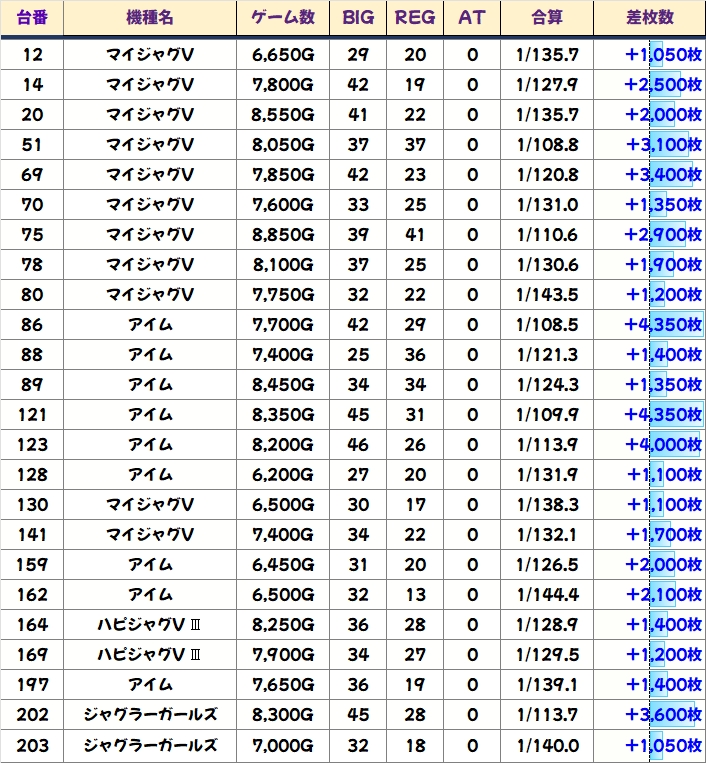This screenshot has height=763, width=706.
Task: Click the 1/108.5 combined rate
Action: (547, 325)
